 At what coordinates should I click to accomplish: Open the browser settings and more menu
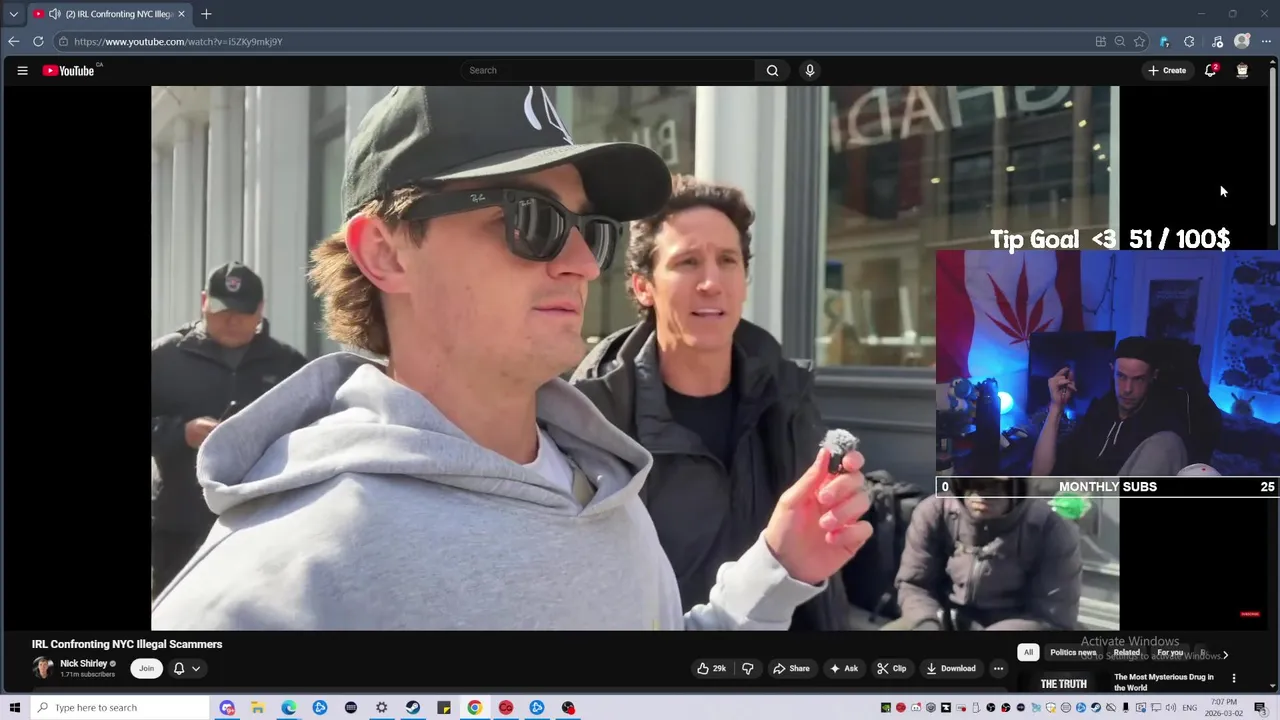coord(1266,41)
